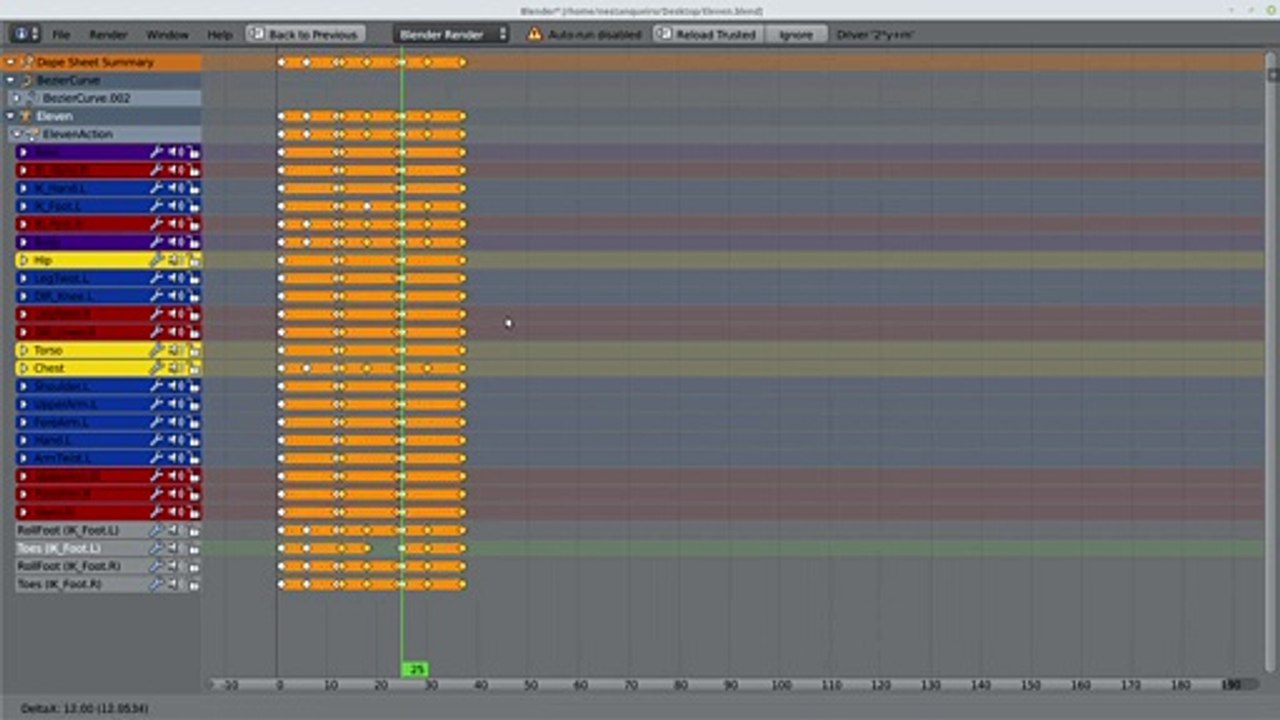Lock the RollFoot (IK_Foot.L) channel
The width and height of the screenshot is (1280, 720).
(194, 530)
